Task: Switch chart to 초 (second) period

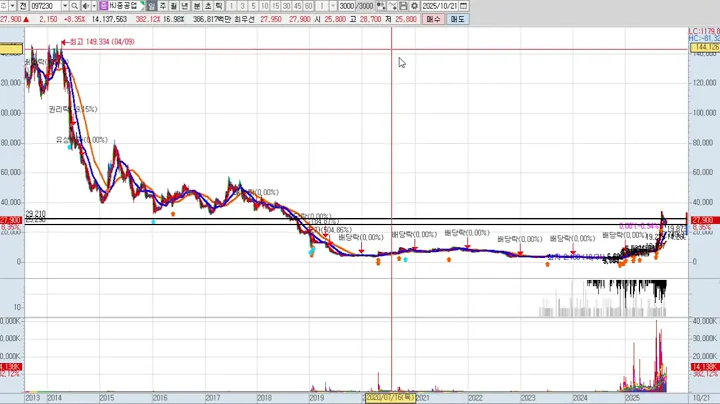Action: (x=208, y=6)
